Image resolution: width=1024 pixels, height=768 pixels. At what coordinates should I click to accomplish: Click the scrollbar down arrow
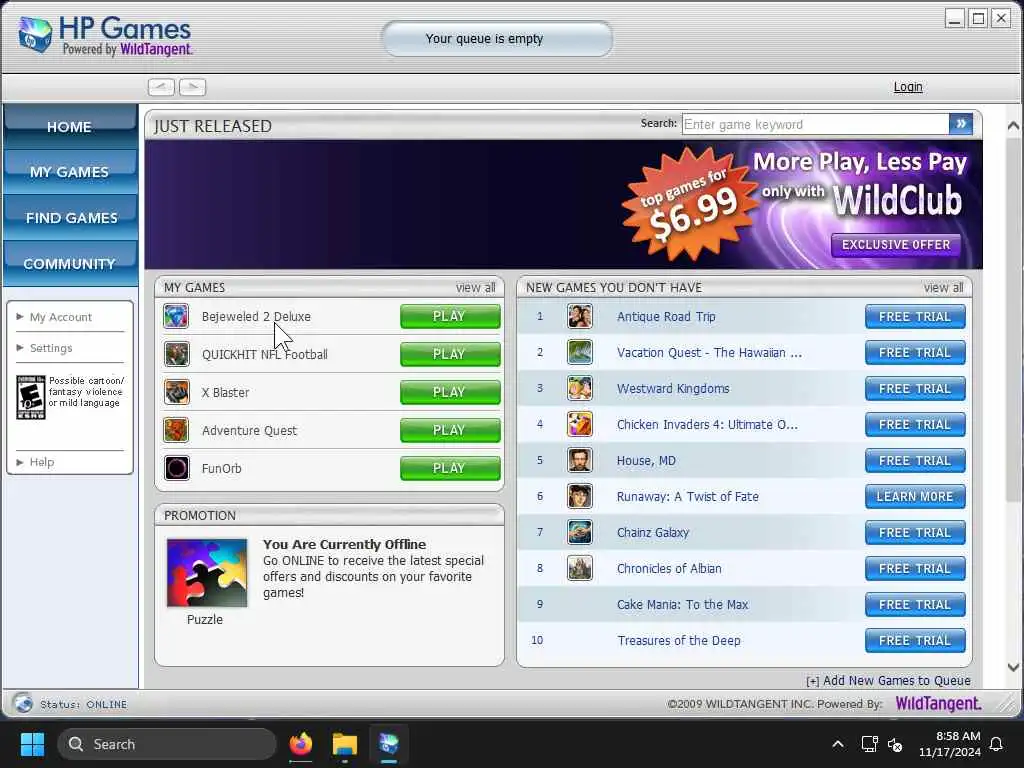click(x=1013, y=667)
